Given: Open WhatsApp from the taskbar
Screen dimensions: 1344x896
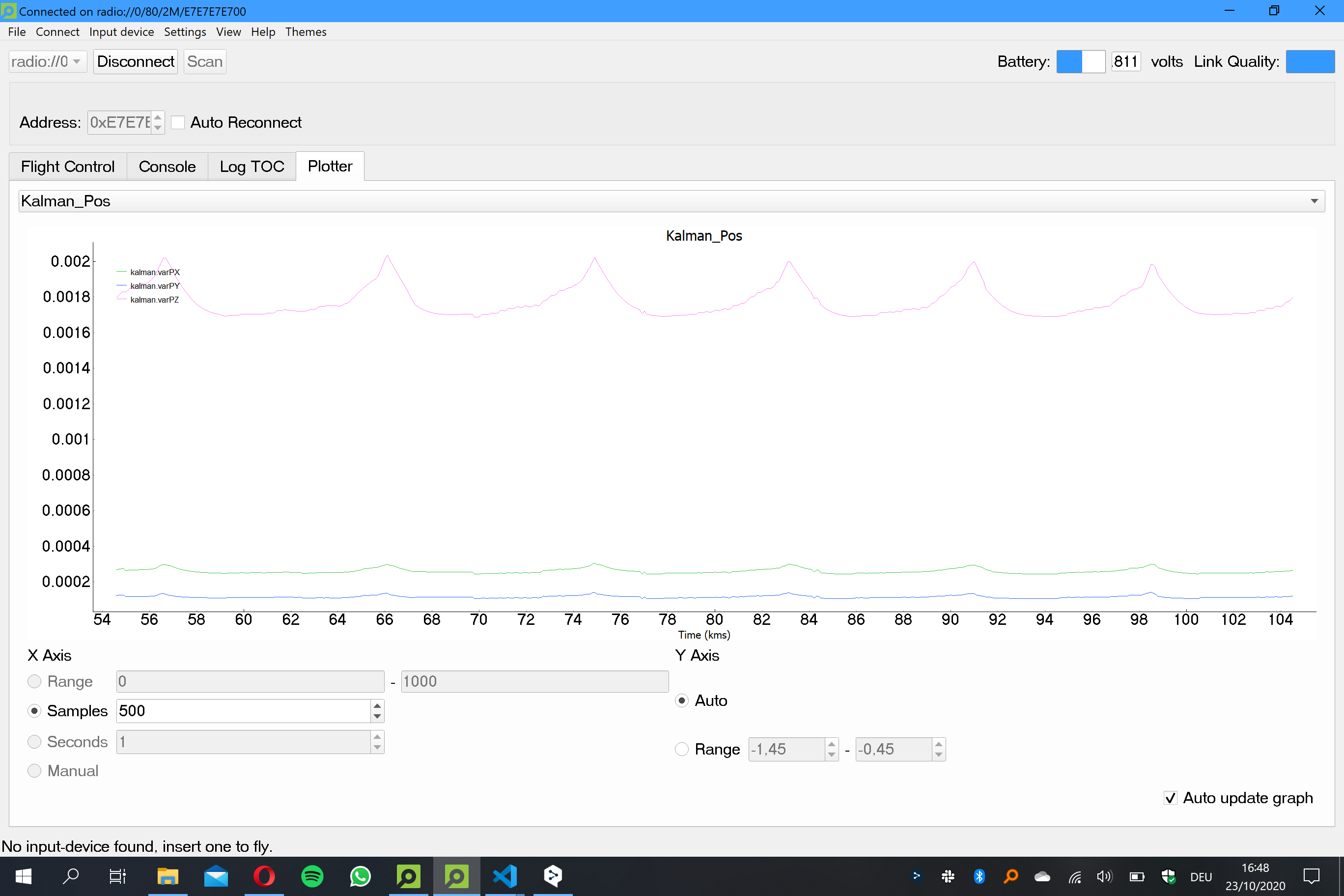Looking at the screenshot, I should (x=360, y=876).
